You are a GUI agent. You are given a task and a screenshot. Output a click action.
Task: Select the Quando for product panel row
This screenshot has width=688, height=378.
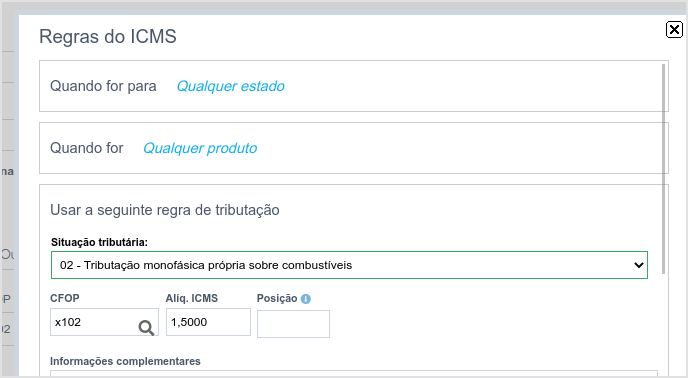point(354,148)
